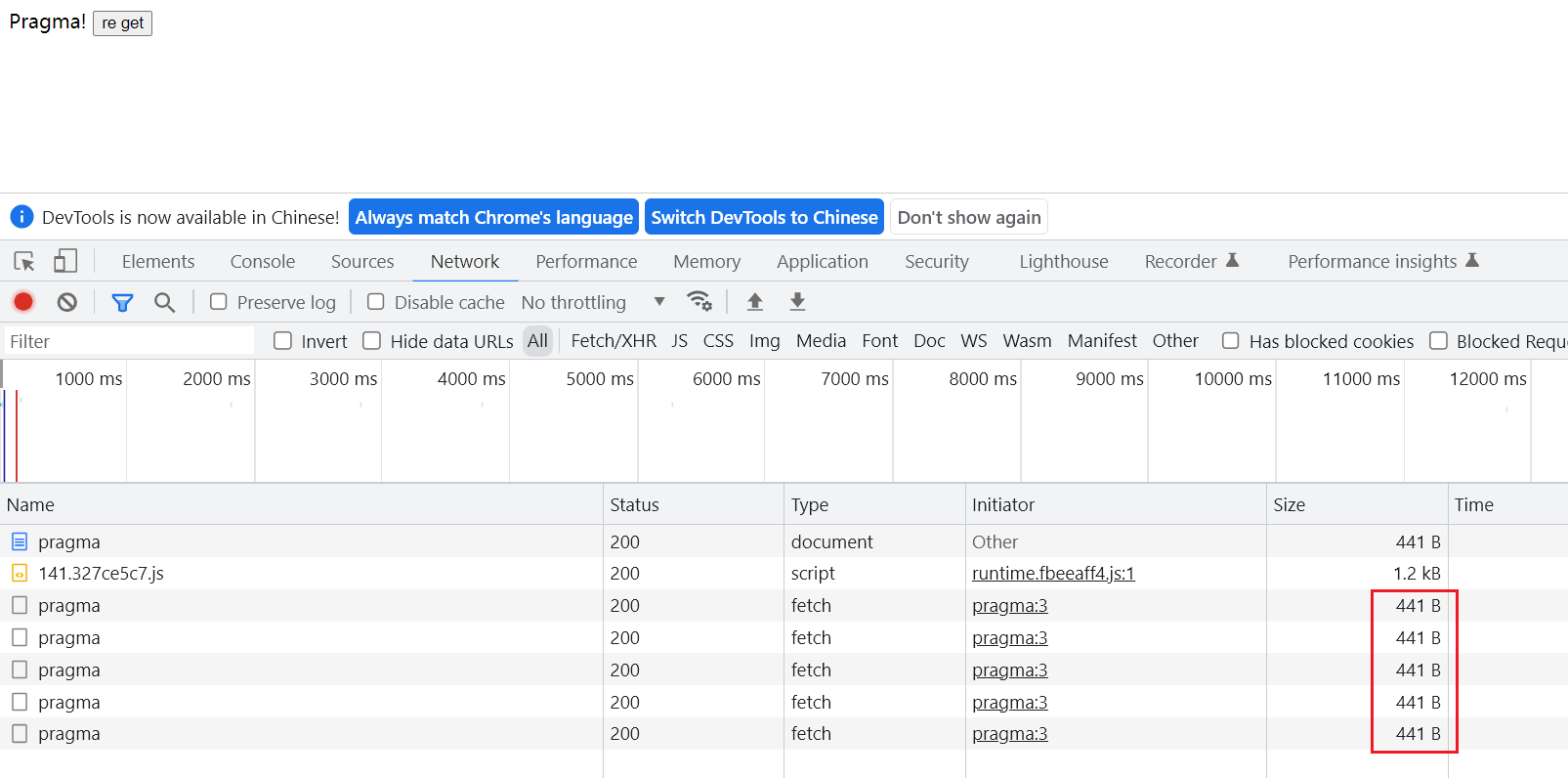The height and width of the screenshot is (778, 1568).
Task: Open the Recorder tab
Action: coord(1180,261)
